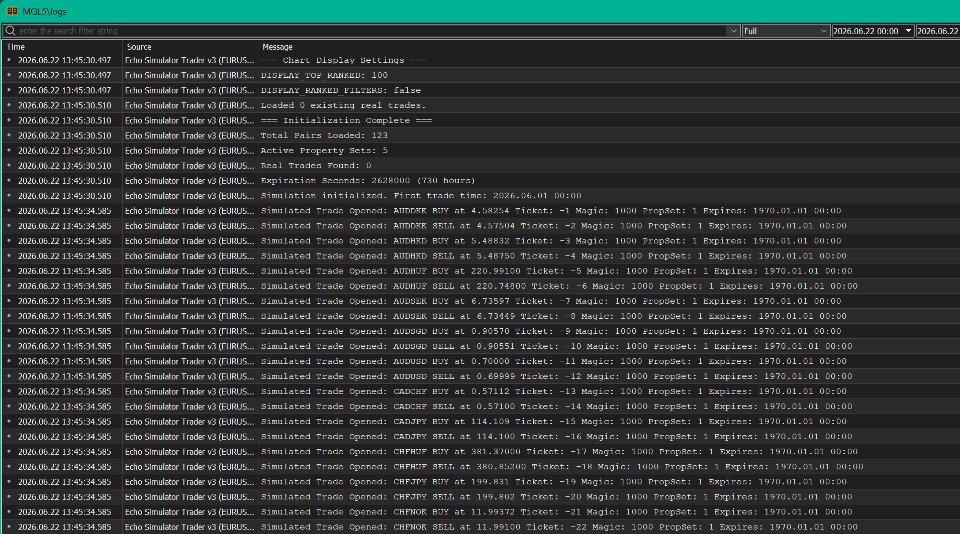Select the CHFJPY SELL at 199.802 row
The height and width of the screenshot is (534, 960).
coord(480,497)
